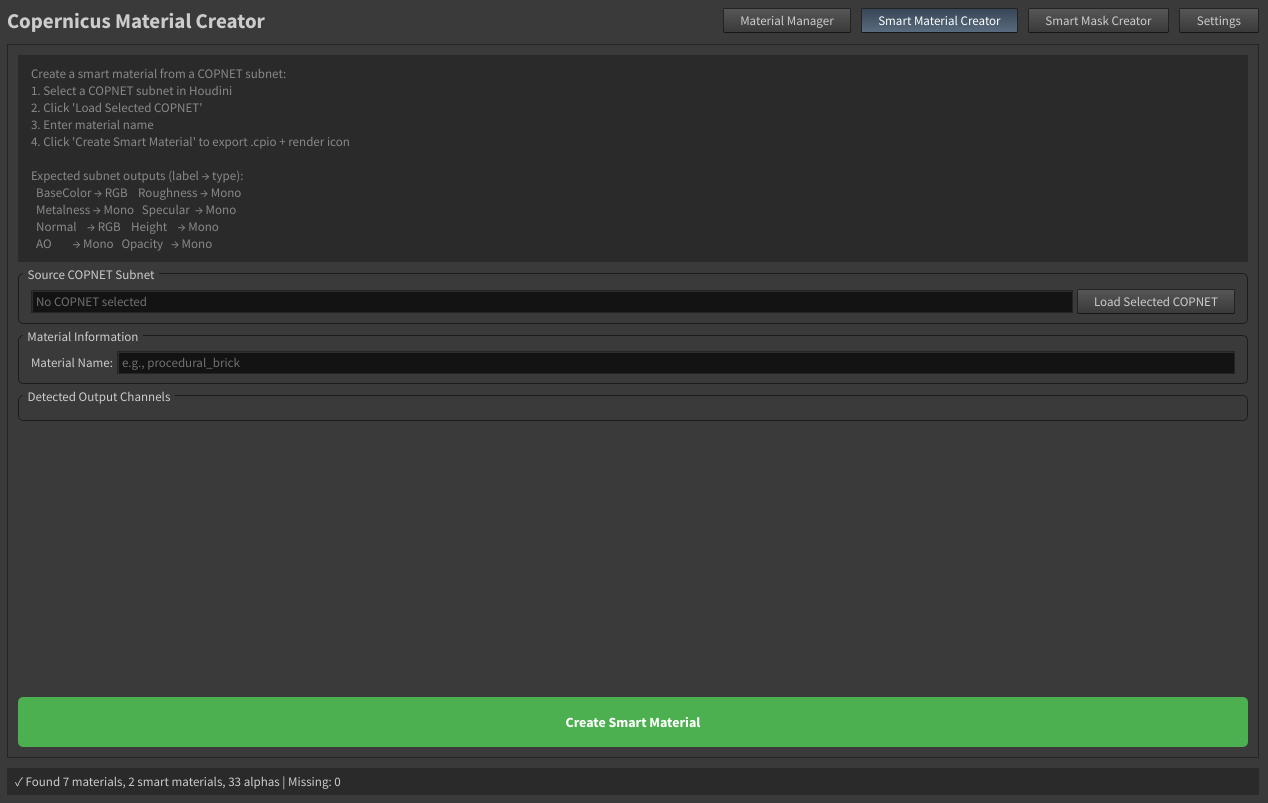Open the Settings tab
Screen dimensions: 1268x803
coord(1217,21)
